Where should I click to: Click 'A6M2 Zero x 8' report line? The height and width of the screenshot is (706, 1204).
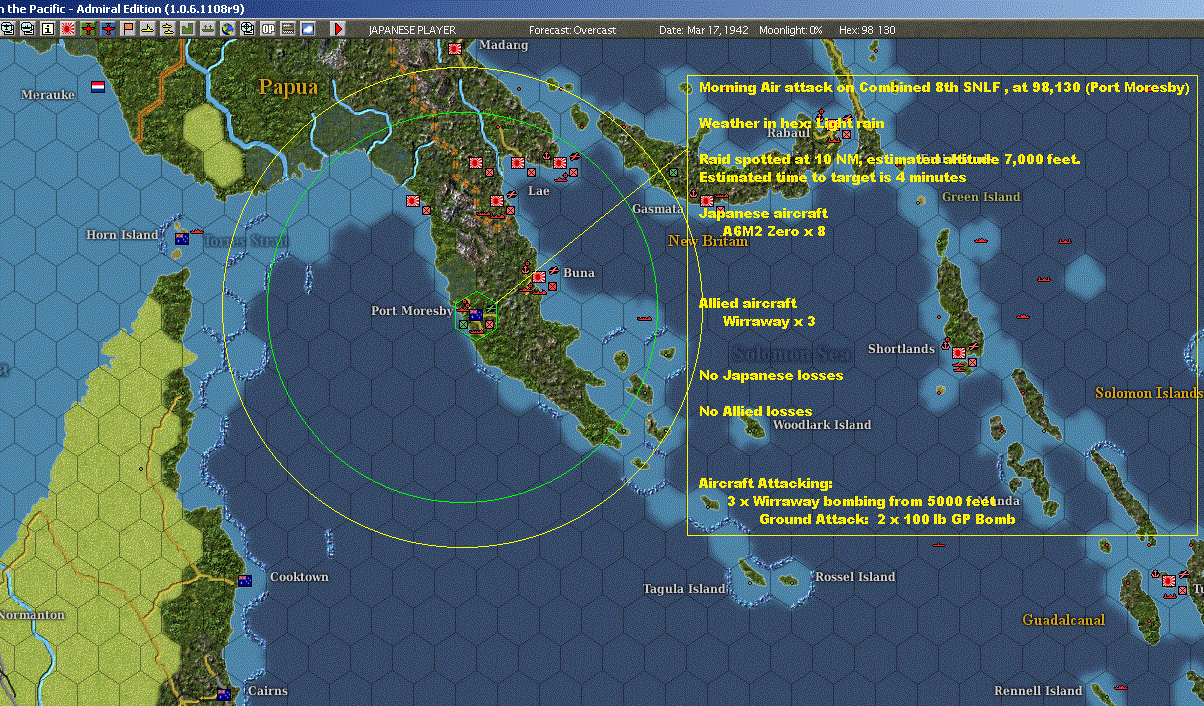(774, 231)
